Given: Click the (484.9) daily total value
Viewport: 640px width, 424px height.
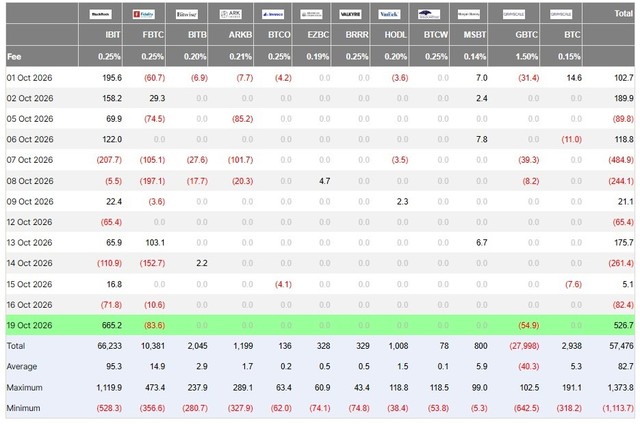Looking at the screenshot, I should (621, 160).
